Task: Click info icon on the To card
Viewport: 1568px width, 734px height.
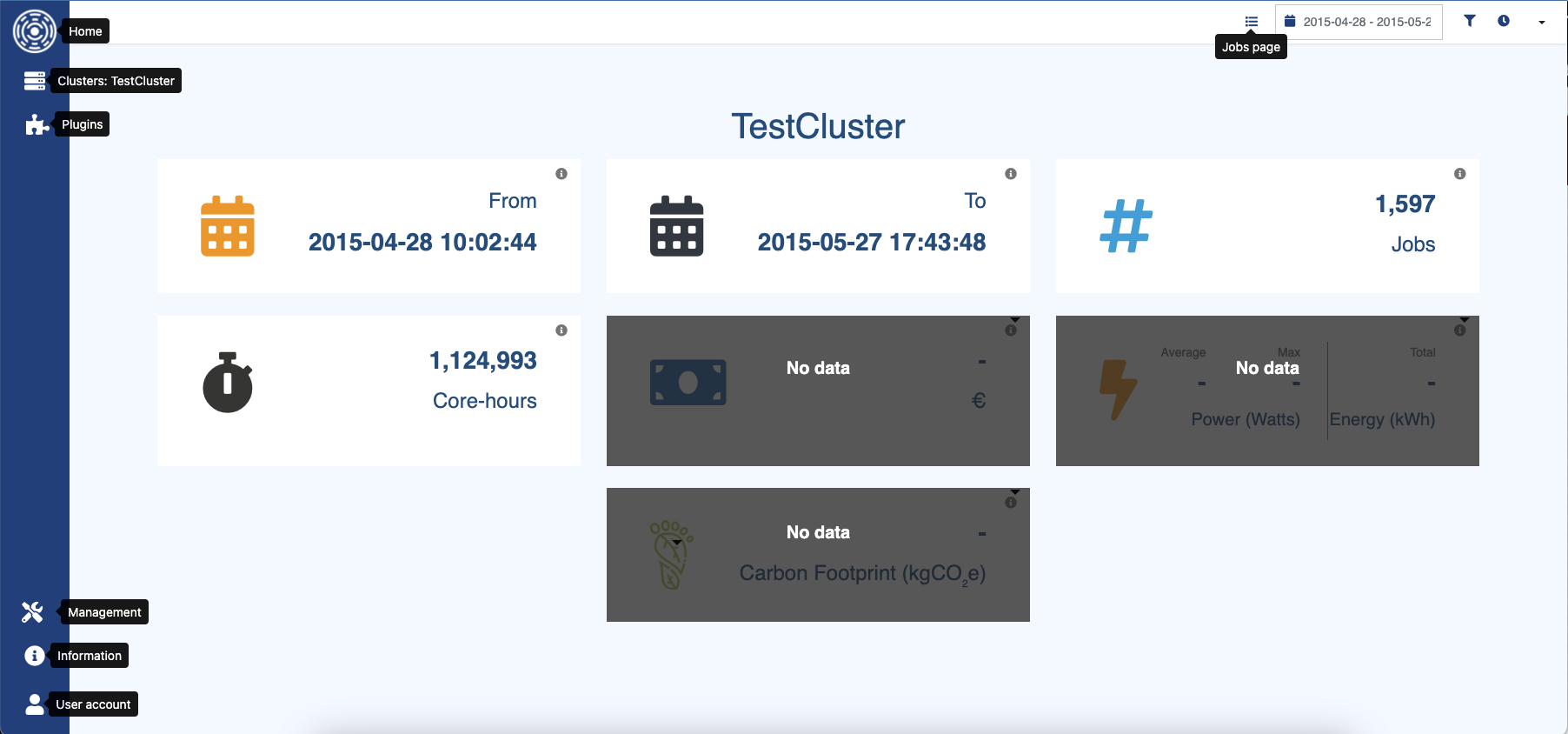Action: pyautogui.click(x=1011, y=174)
